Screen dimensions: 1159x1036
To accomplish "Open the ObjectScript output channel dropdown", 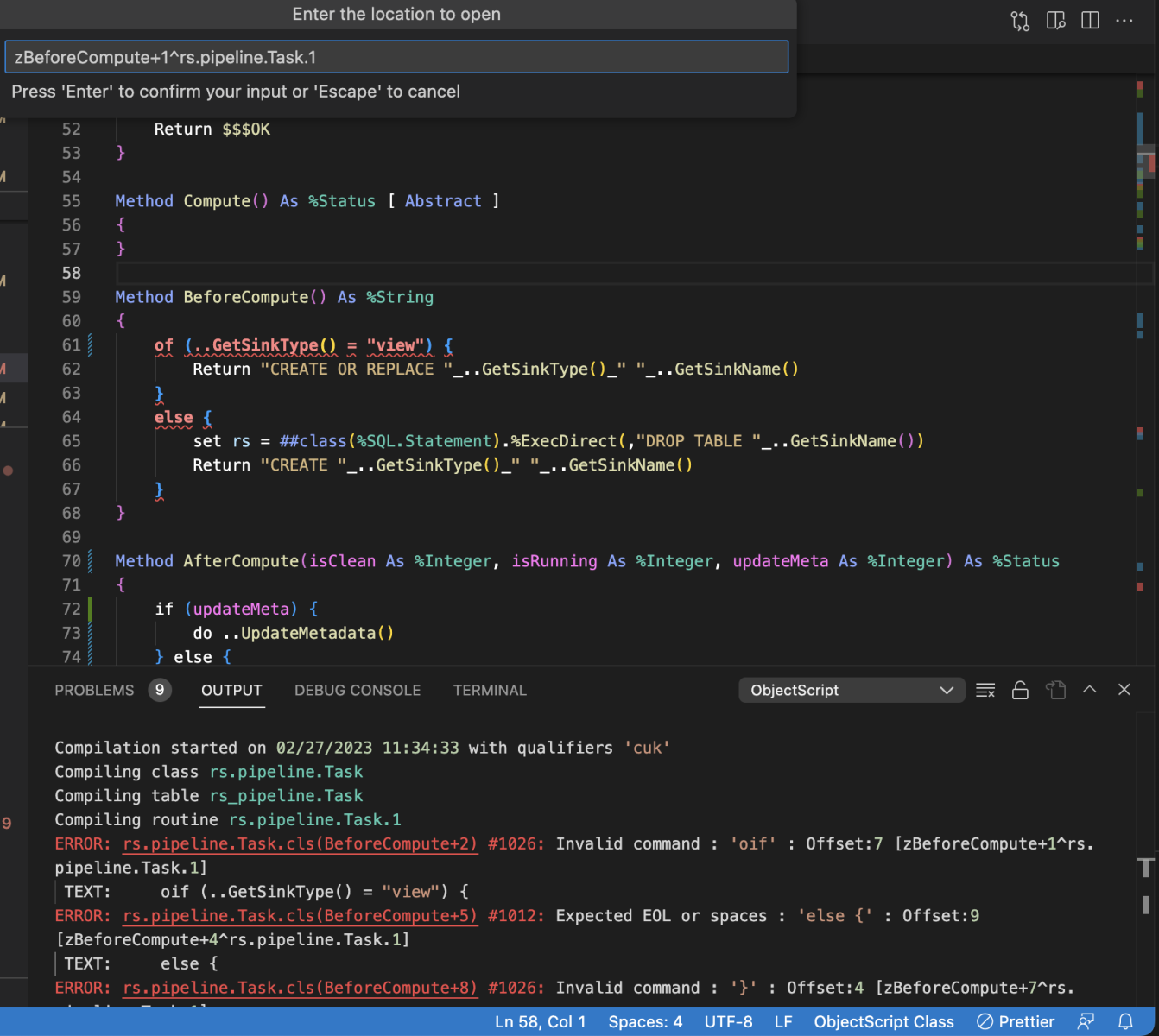I will pyautogui.click(x=851, y=690).
